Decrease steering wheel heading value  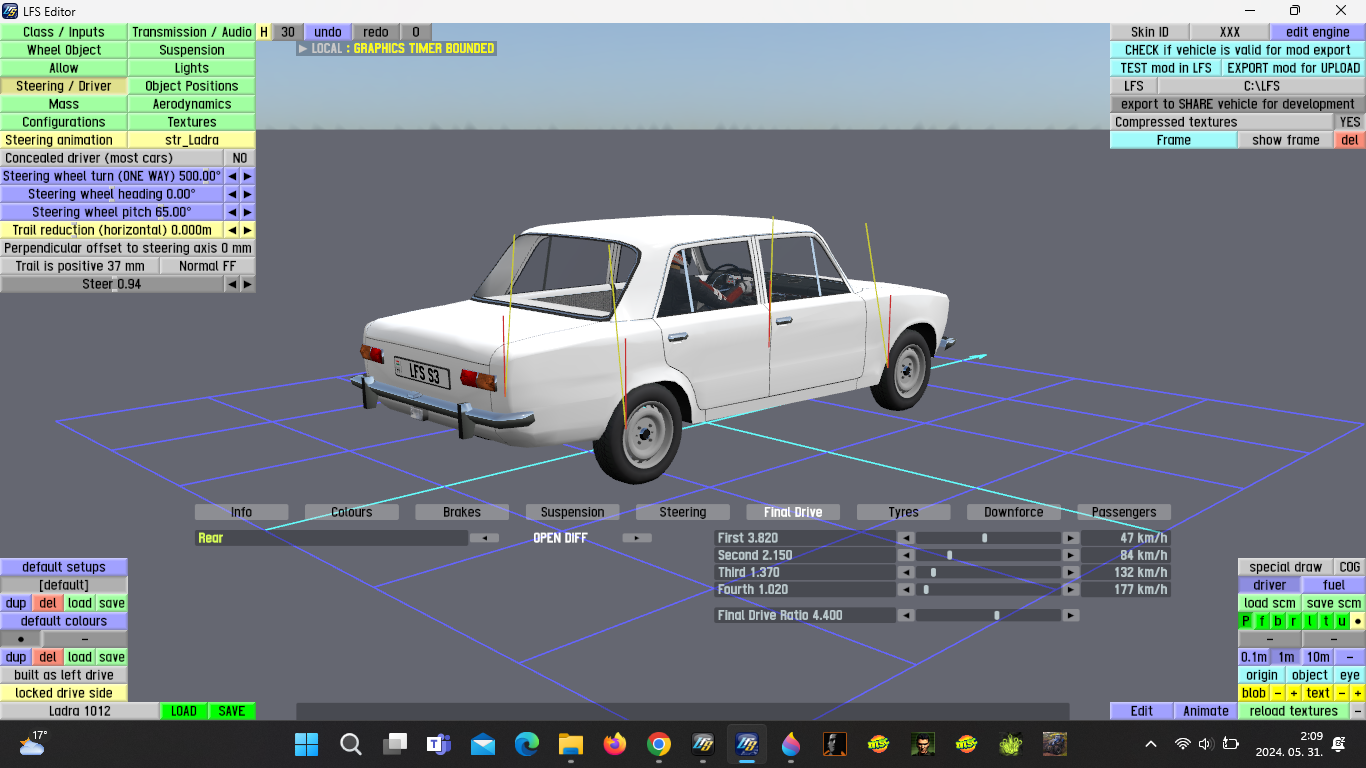[232, 194]
